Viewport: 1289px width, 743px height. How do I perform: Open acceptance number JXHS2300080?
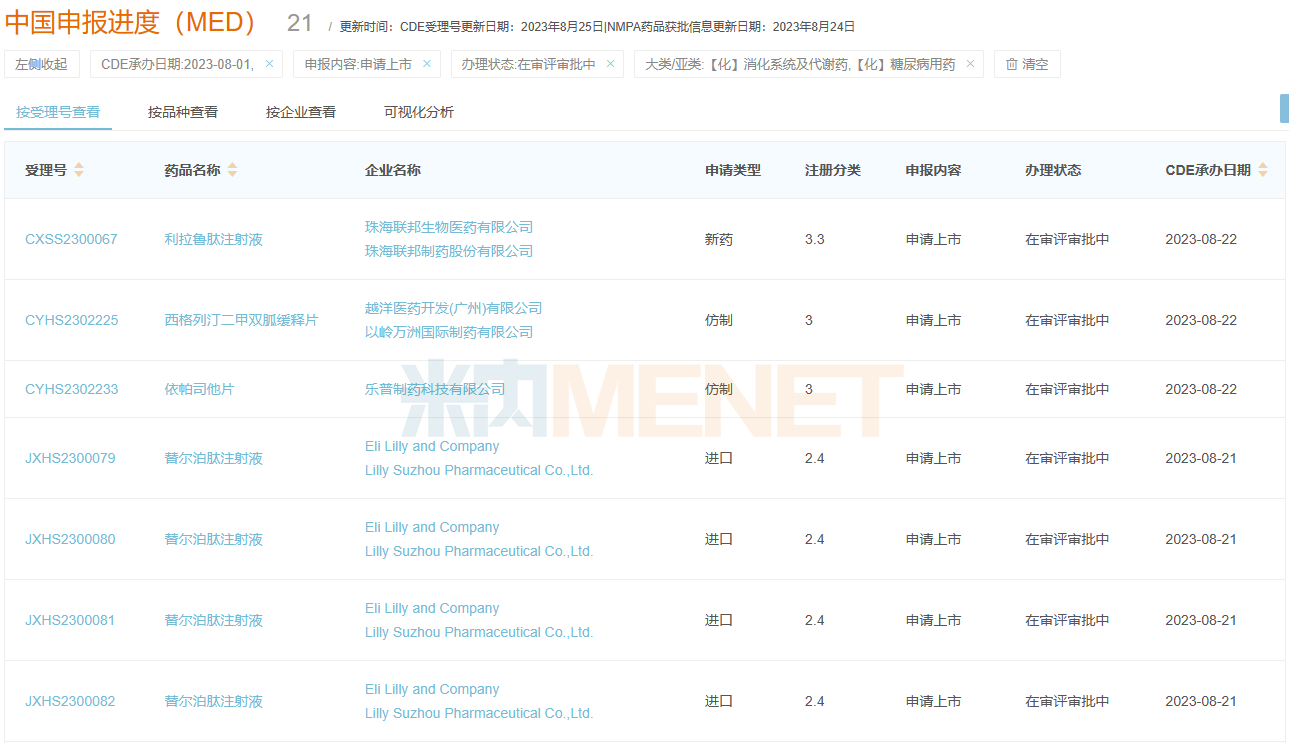(70, 539)
